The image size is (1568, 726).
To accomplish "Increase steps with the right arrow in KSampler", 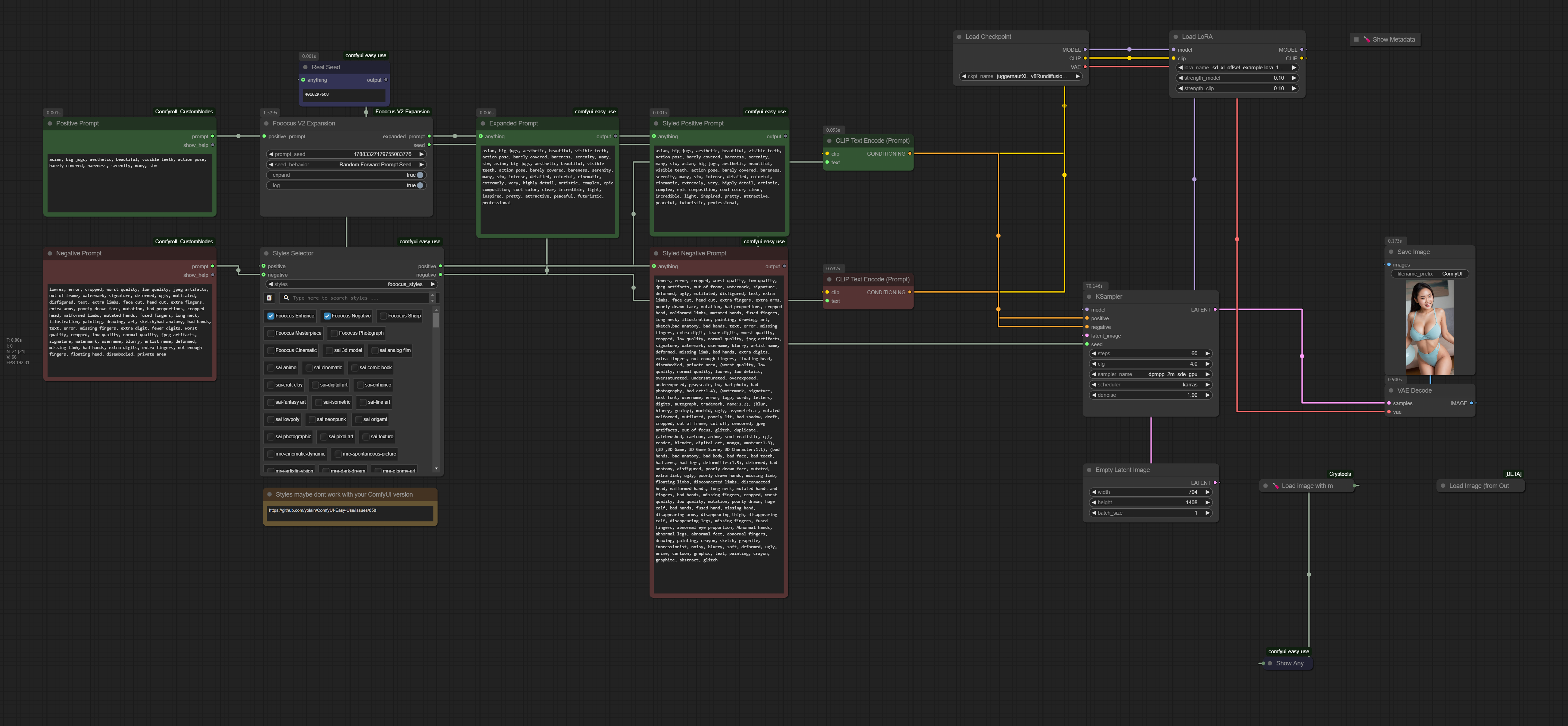I will pyautogui.click(x=1207, y=354).
